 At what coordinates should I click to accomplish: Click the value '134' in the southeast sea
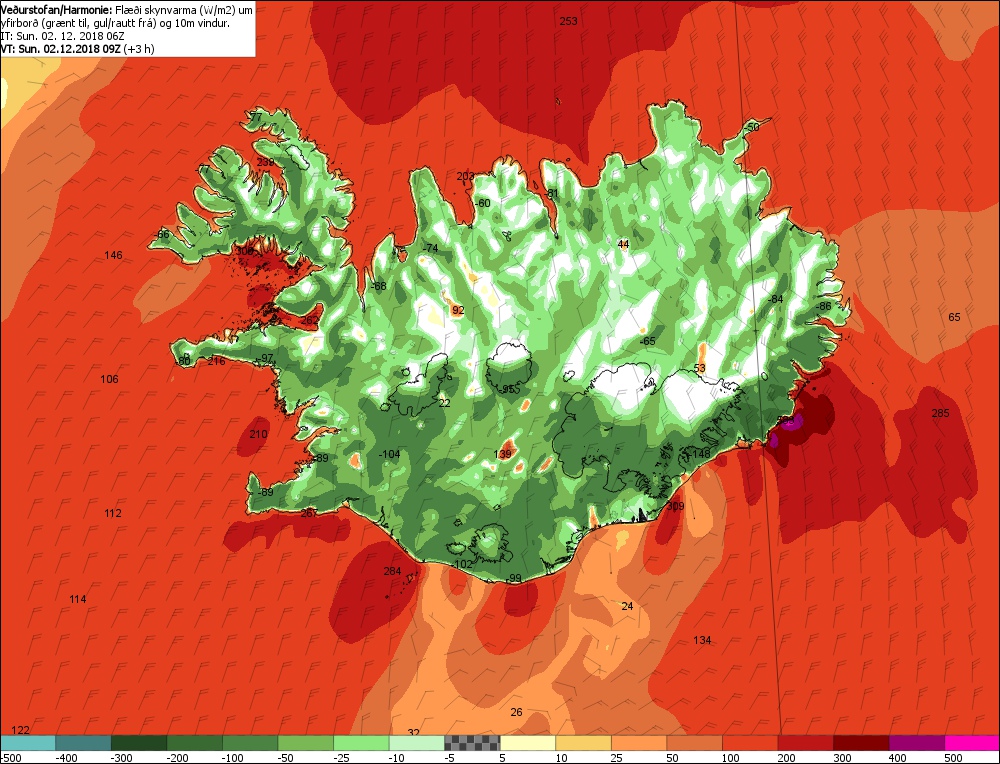(702, 640)
